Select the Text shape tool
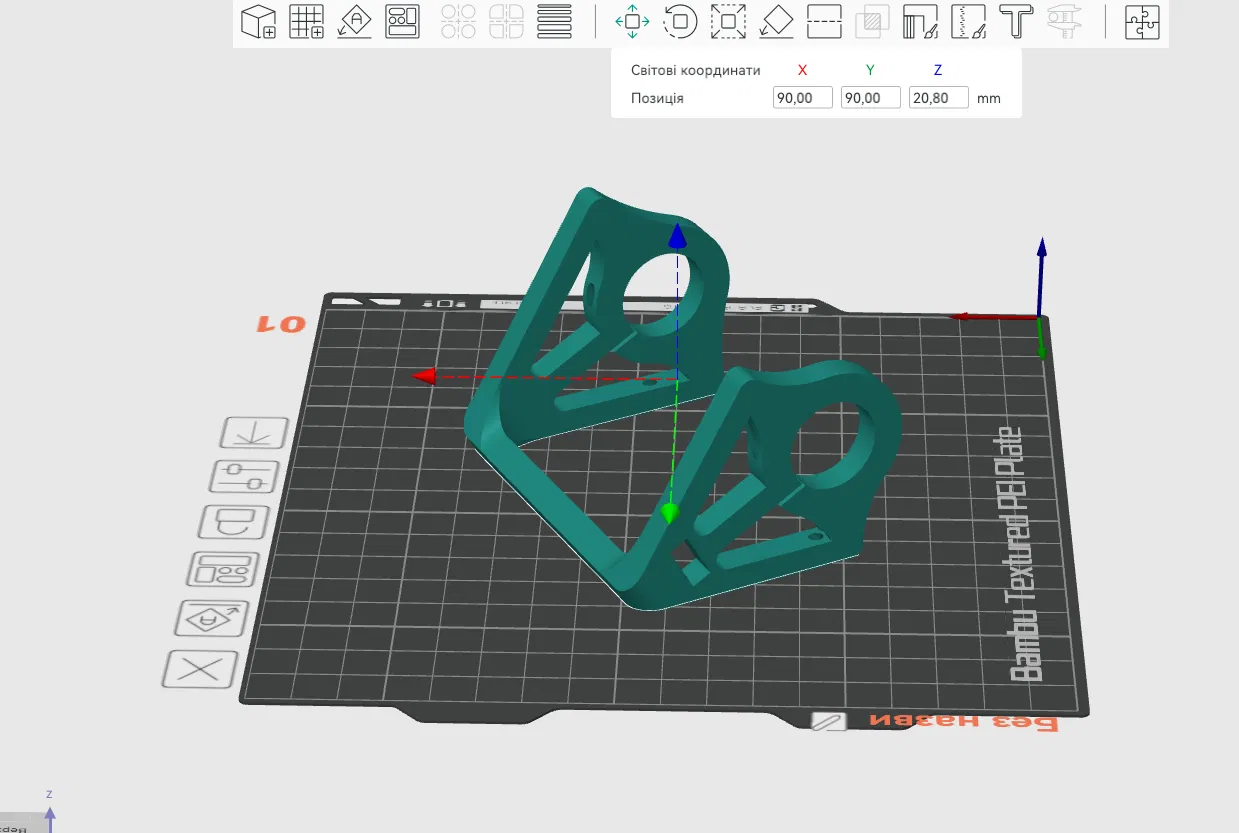Image resolution: width=1239 pixels, height=833 pixels. [x=1017, y=21]
